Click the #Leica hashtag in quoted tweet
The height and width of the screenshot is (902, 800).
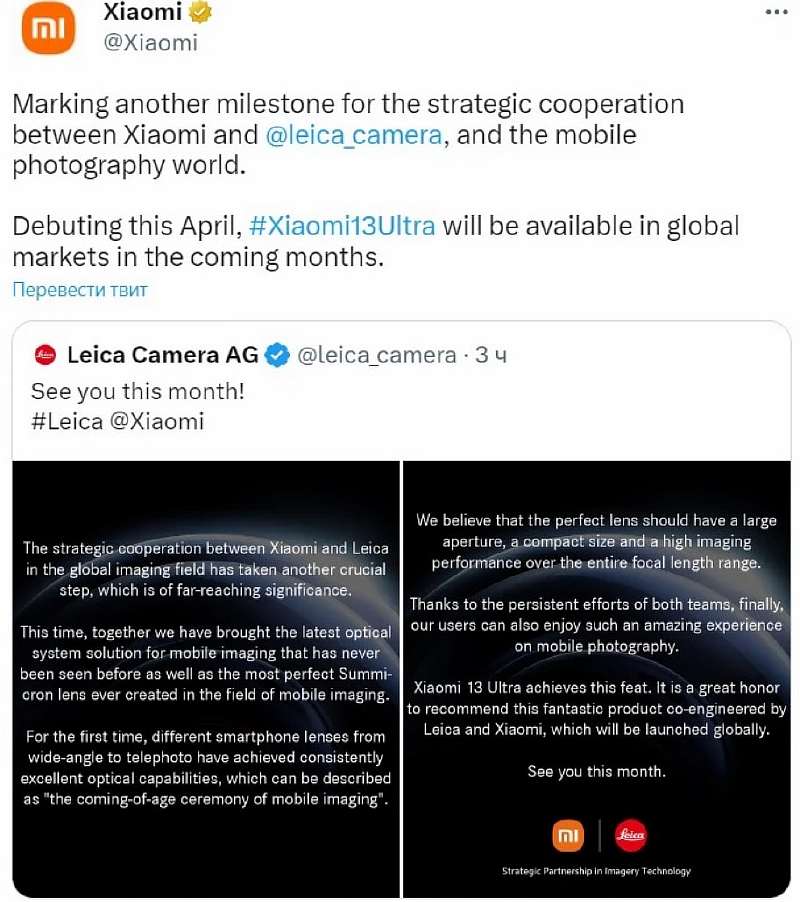67,421
